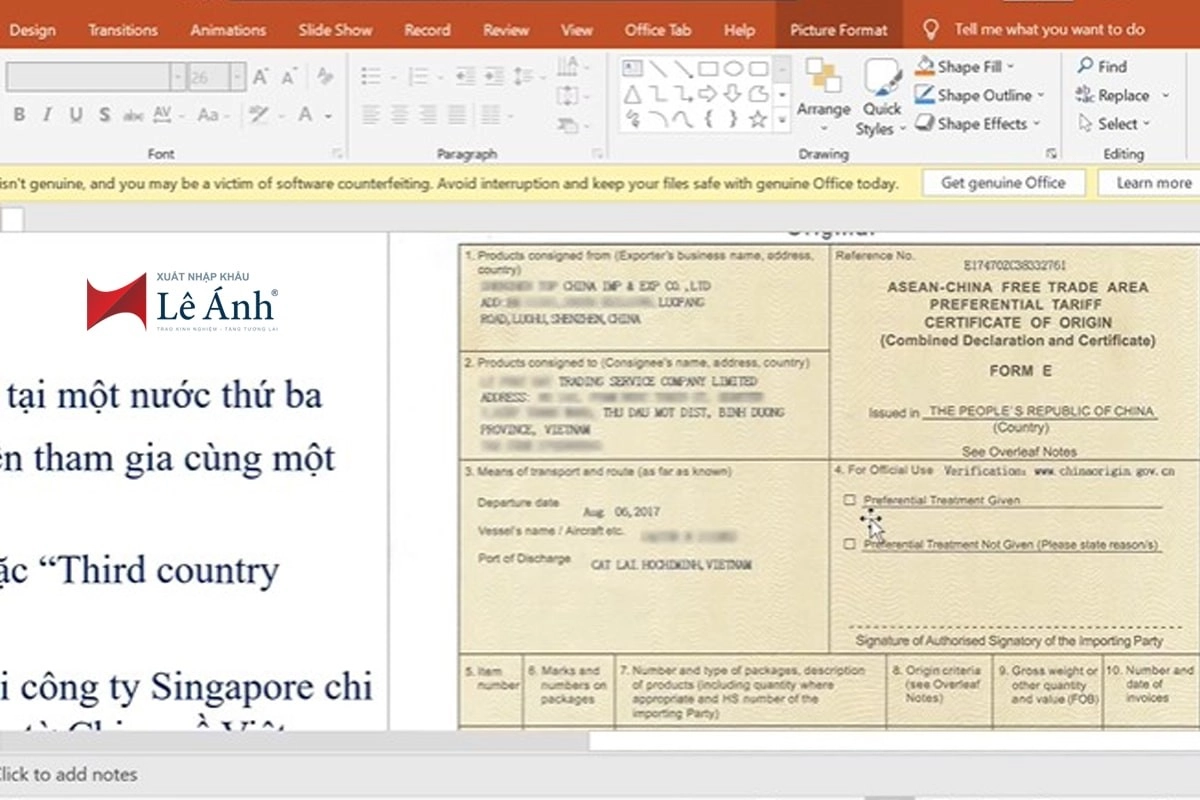Click the Learn more button
Image resolution: width=1200 pixels, height=800 pixels.
pyautogui.click(x=1153, y=183)
